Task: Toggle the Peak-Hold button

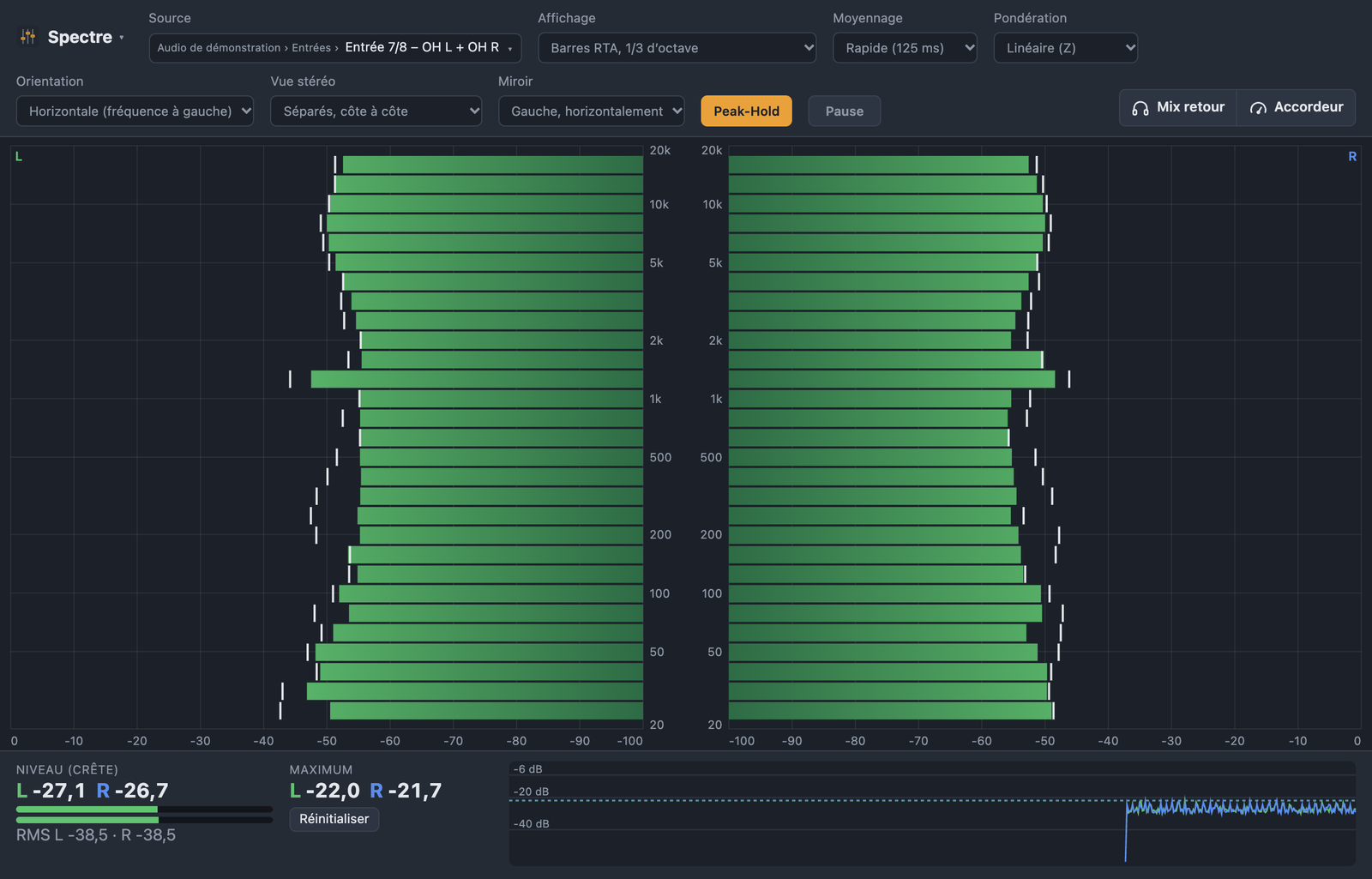Action: tap(746, 111)
